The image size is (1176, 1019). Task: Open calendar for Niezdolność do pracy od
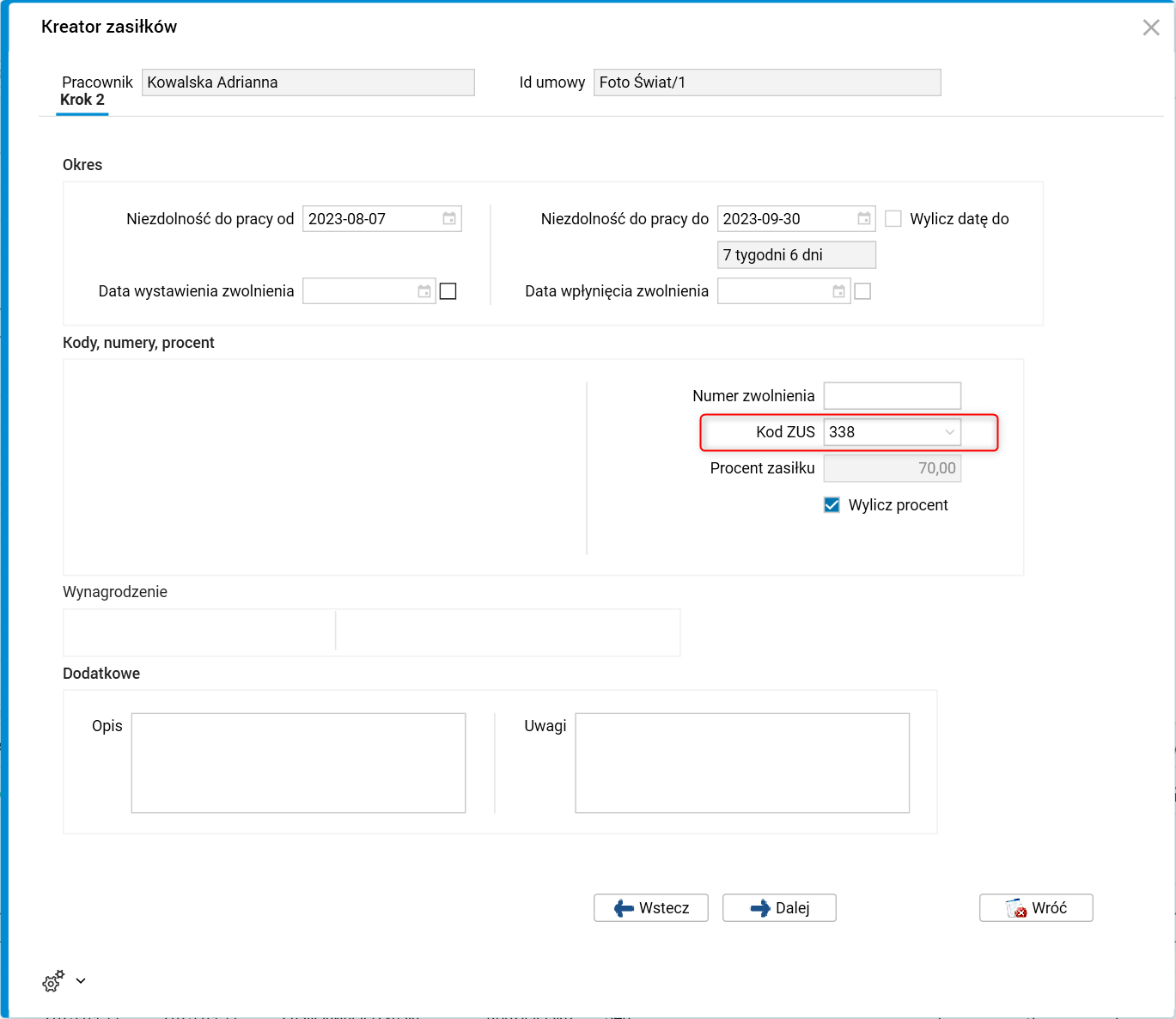coord(449,219)
